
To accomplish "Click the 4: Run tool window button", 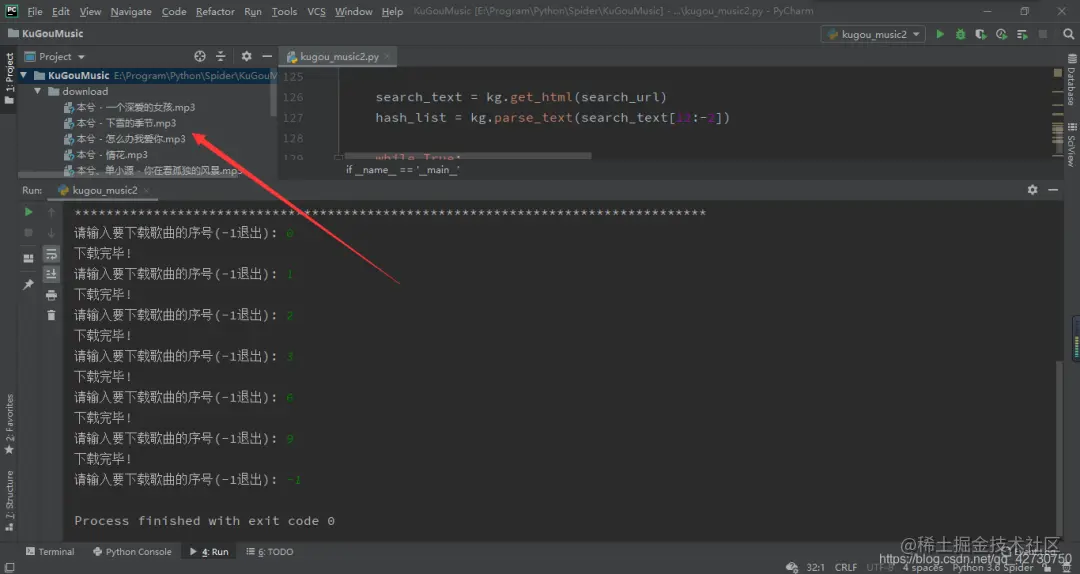I will (x=209, y=552).
